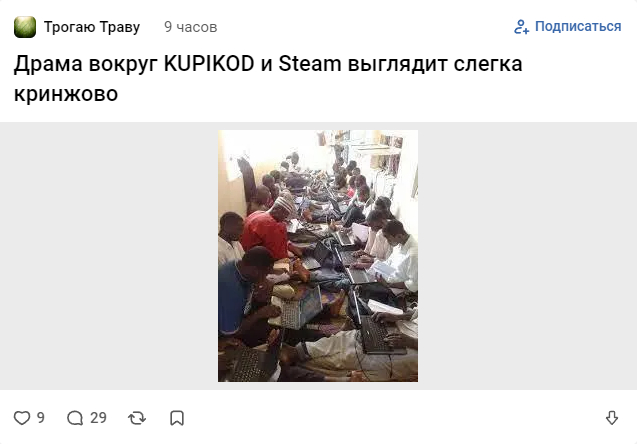
Task: Repost using the circular arrows icon
Action: click(137, 418)
